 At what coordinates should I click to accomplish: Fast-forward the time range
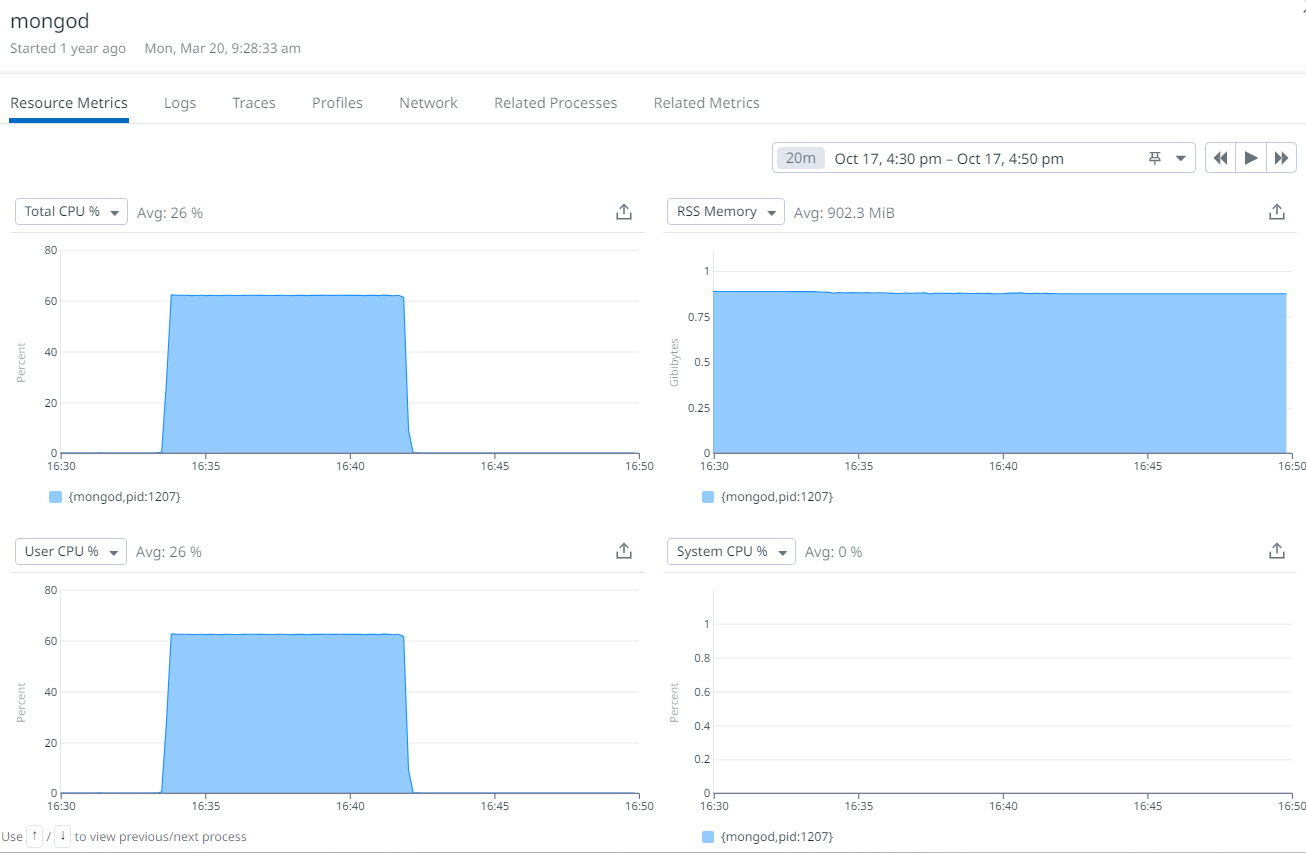1281,158
